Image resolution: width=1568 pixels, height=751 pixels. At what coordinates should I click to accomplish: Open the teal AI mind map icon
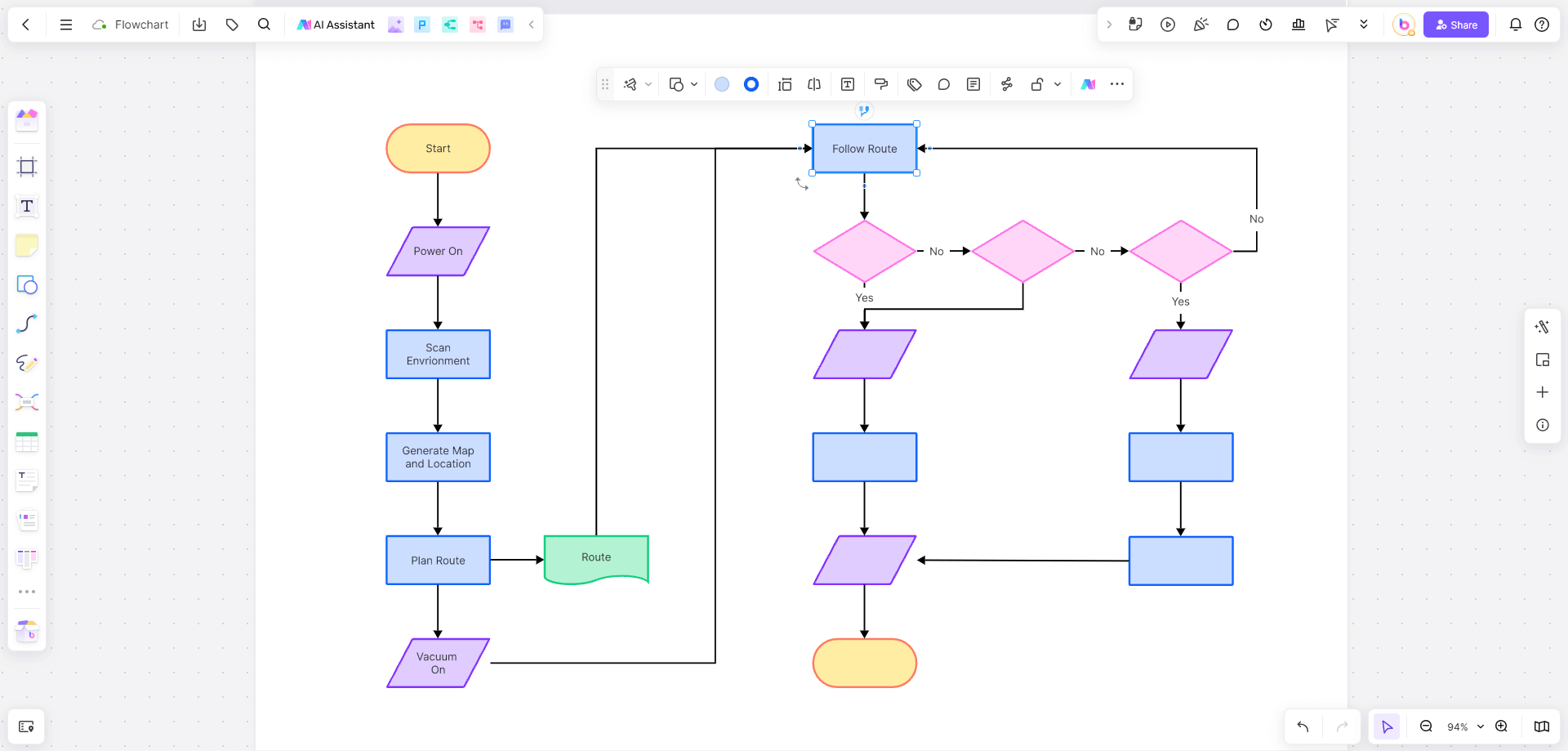[450, 25]
